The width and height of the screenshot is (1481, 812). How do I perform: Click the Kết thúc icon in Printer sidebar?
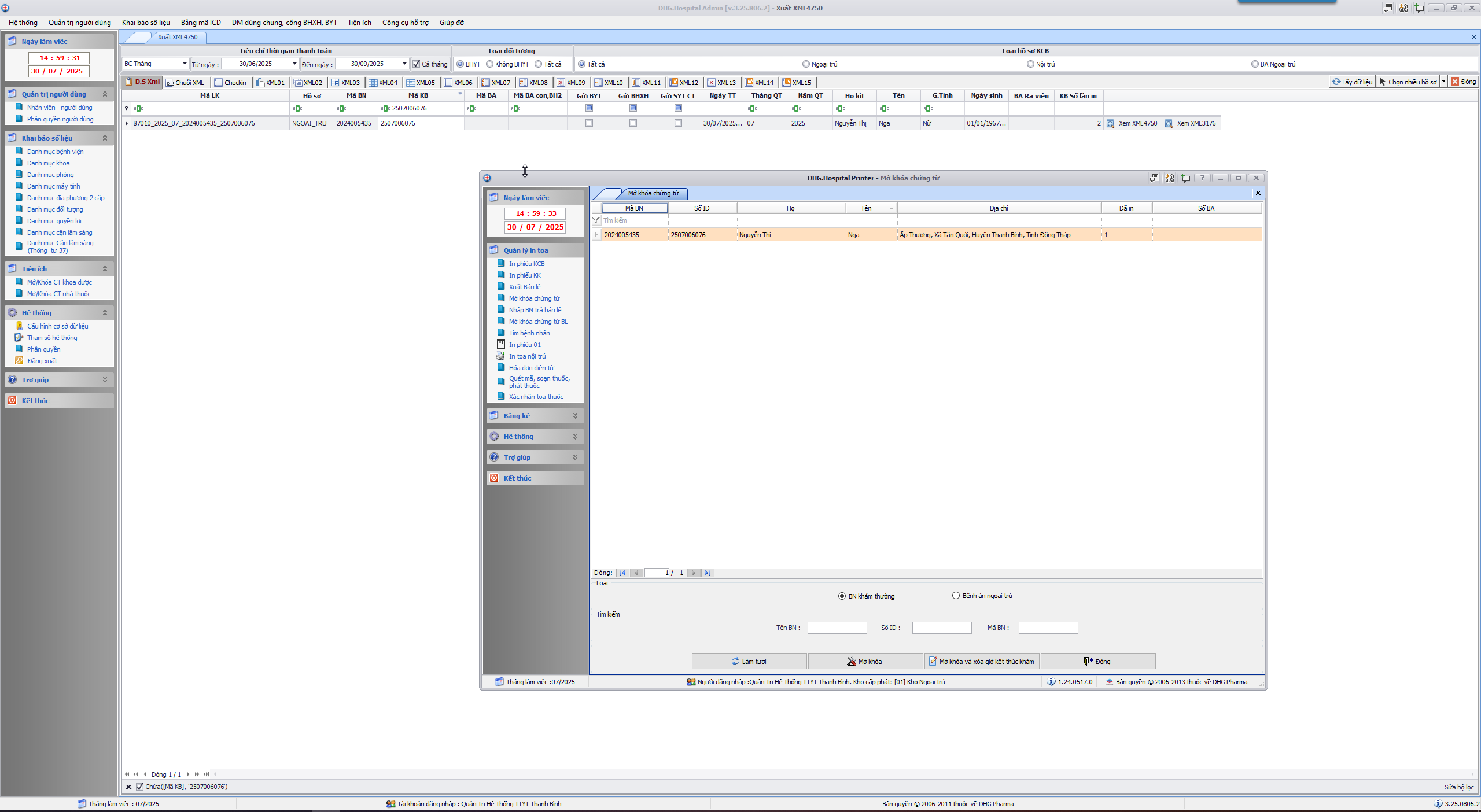494,478
